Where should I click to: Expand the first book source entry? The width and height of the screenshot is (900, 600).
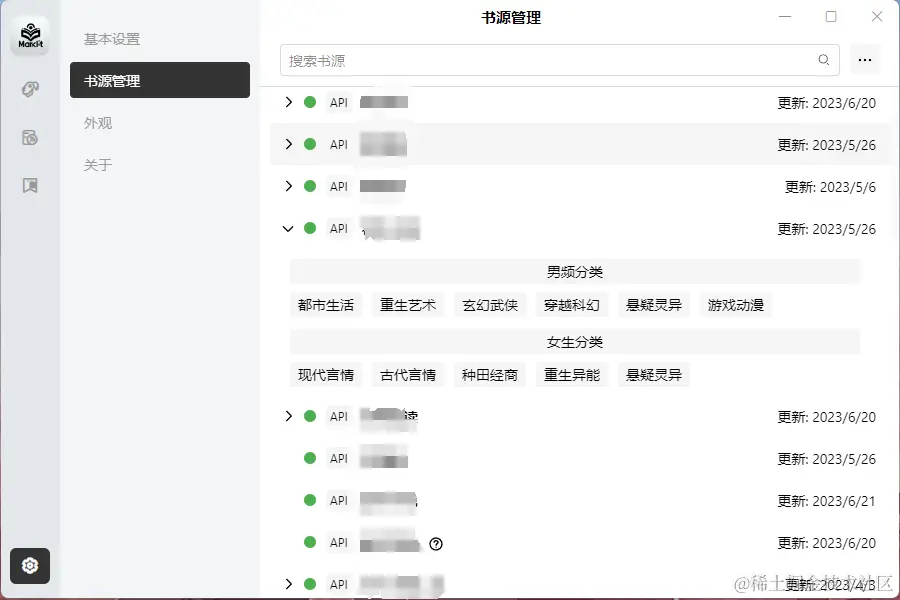(287, 102)
